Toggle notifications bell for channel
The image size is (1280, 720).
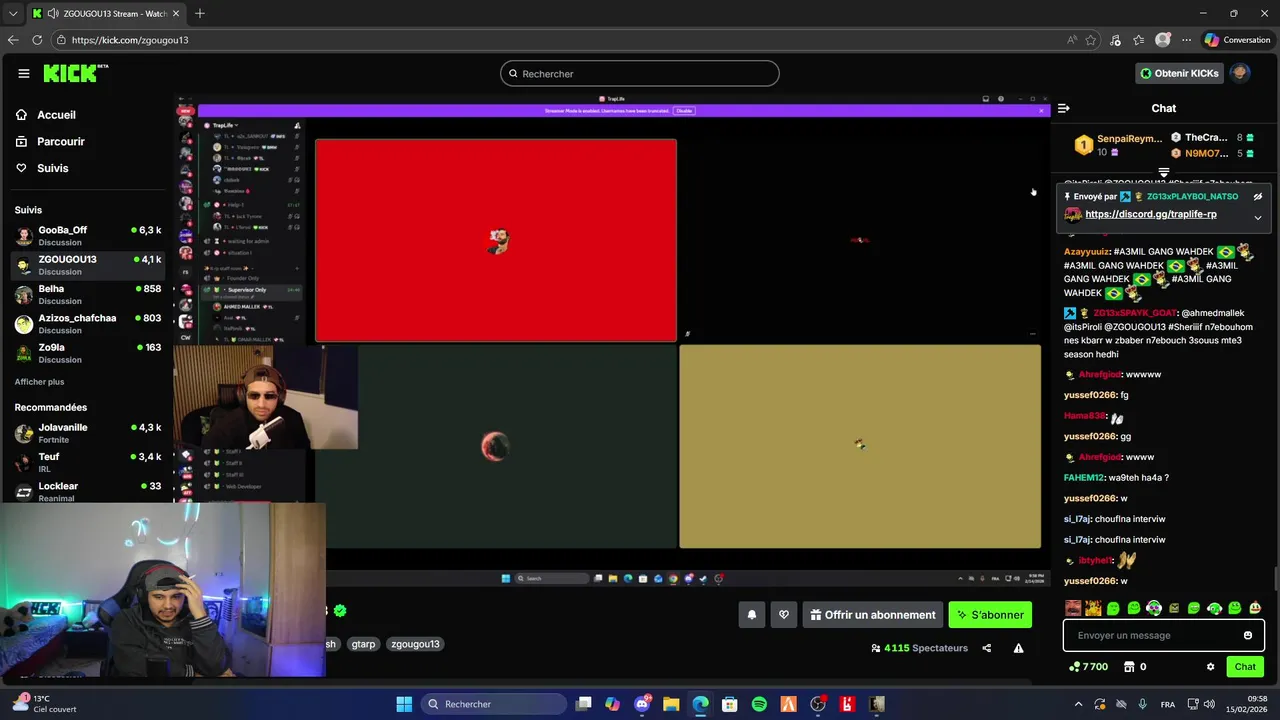point(752,615)
